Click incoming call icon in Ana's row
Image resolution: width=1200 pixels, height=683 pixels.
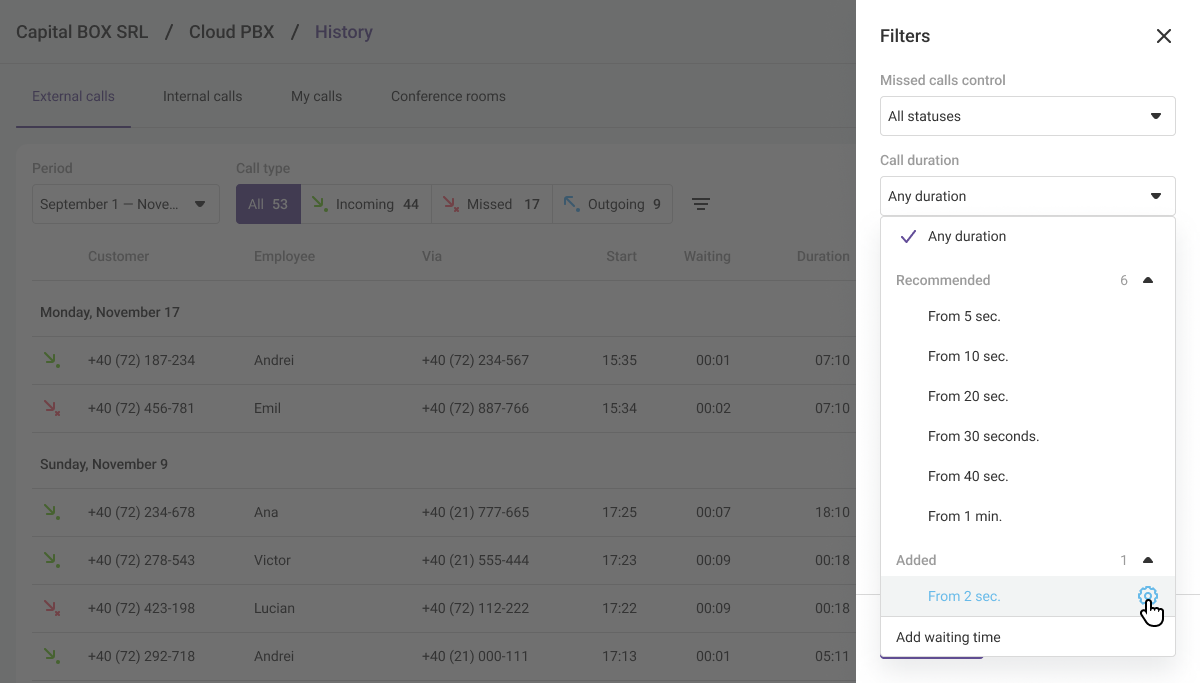pyautogui.click(x=51, y=512)
